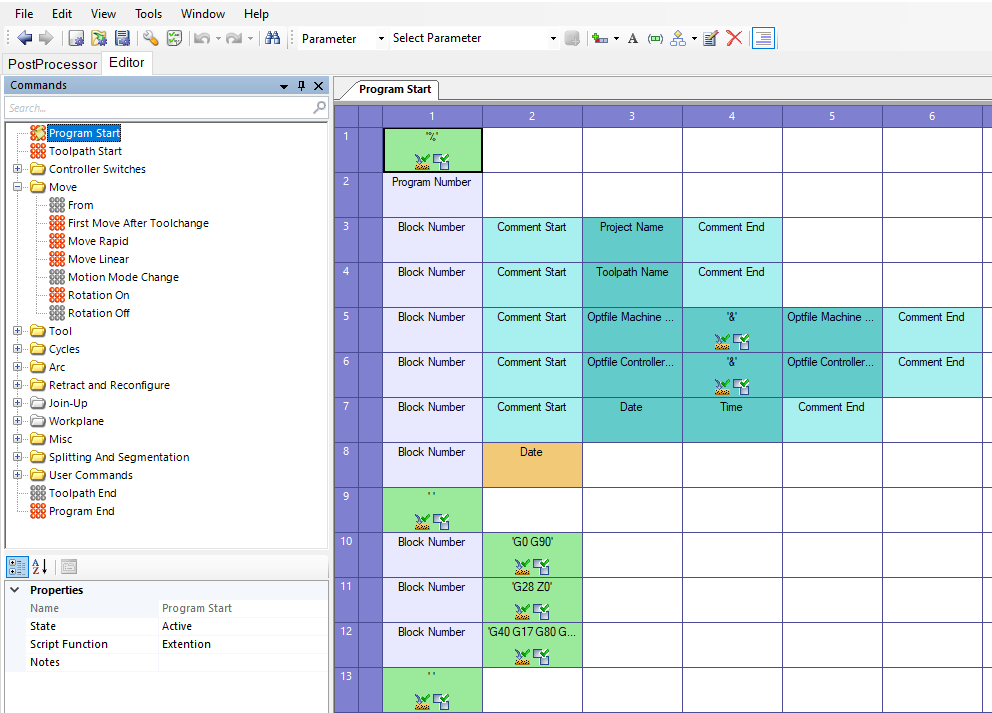Select the Move Linear command
Viewport: 992px width, 713px height.
pos(98,259)
